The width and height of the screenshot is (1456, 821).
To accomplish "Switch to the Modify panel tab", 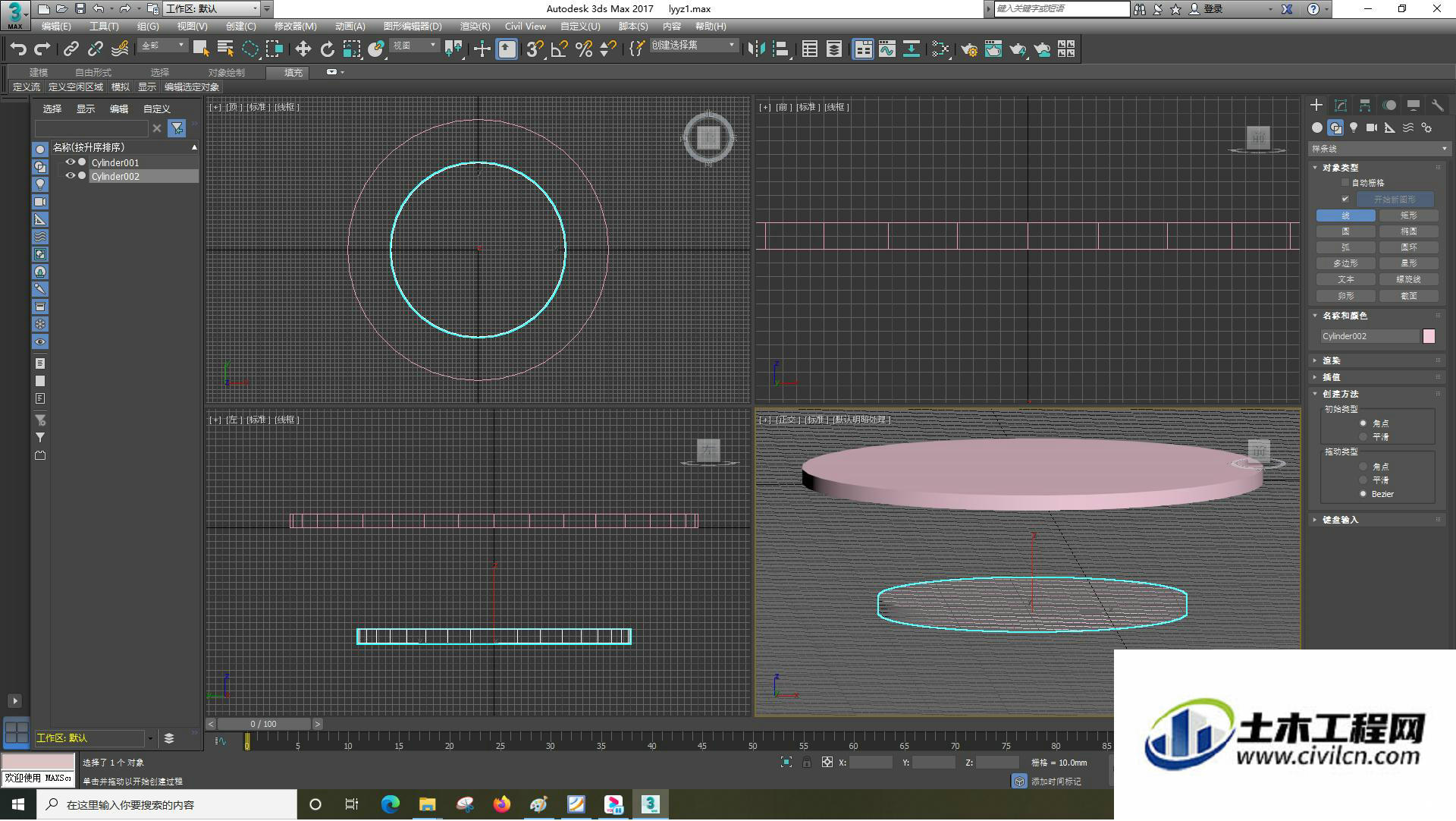I will 1341,105.
